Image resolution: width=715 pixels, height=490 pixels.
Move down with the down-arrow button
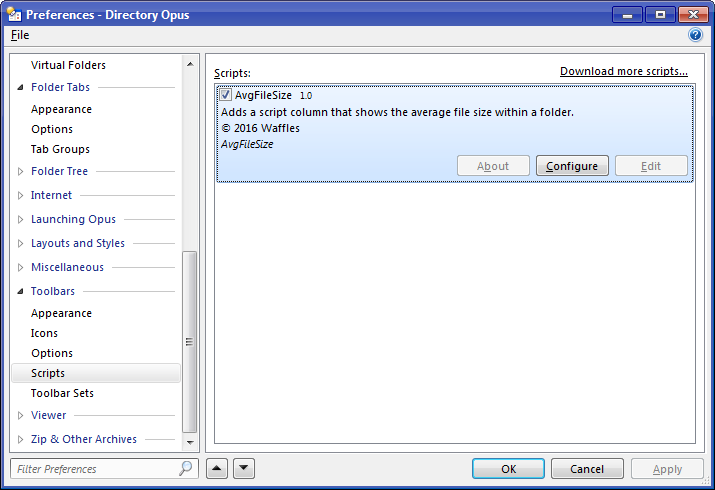pyautogui.click(x=244, y=468)
